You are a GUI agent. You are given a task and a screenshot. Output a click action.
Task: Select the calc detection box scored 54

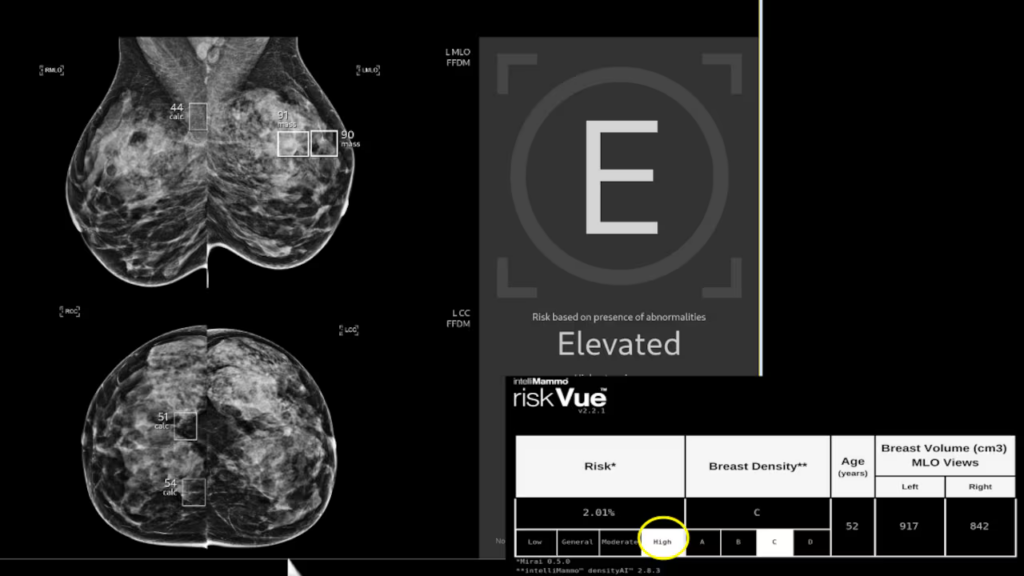tap(193, 491)
